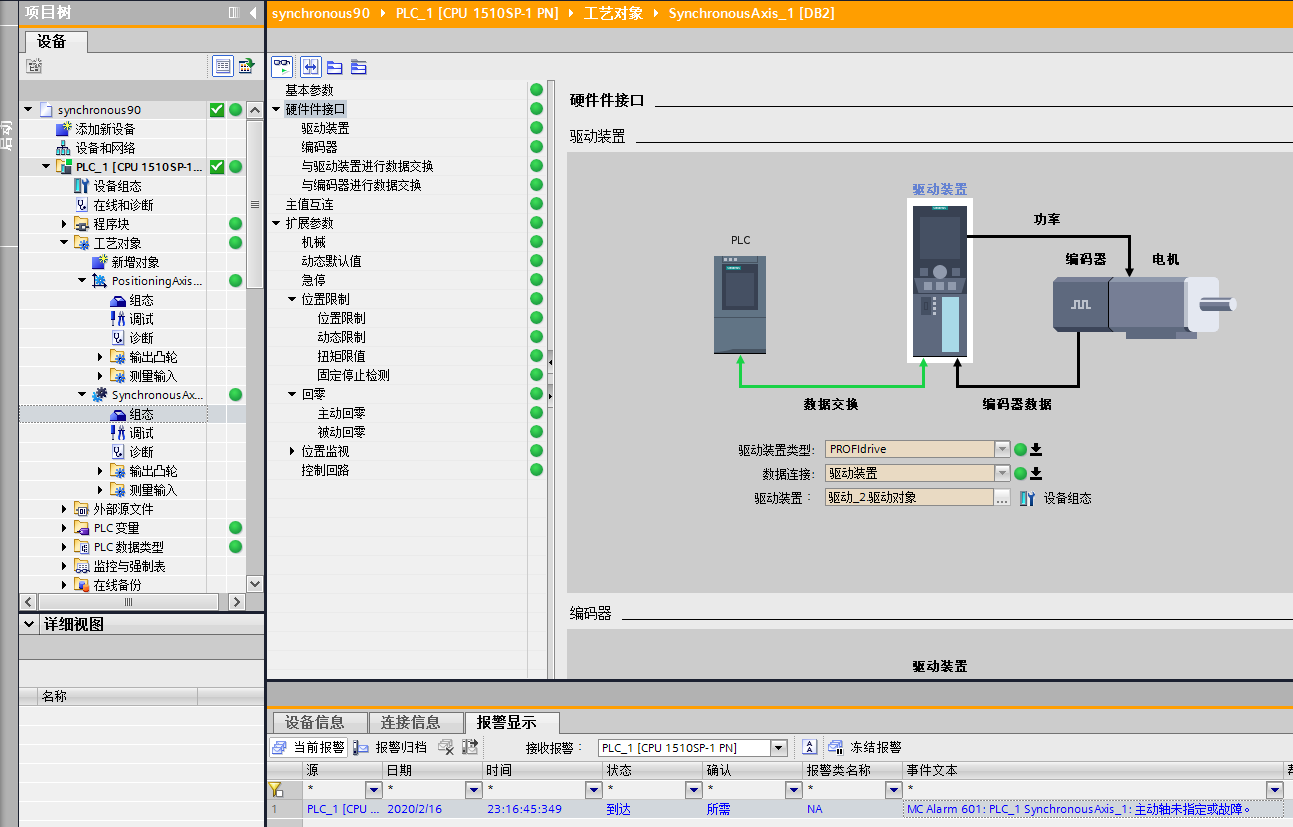This screenshot has height=827, width=1293.
Task: Click the 驱动装置 field 驱动_2.驱动对象
Action: click(909, 497)
